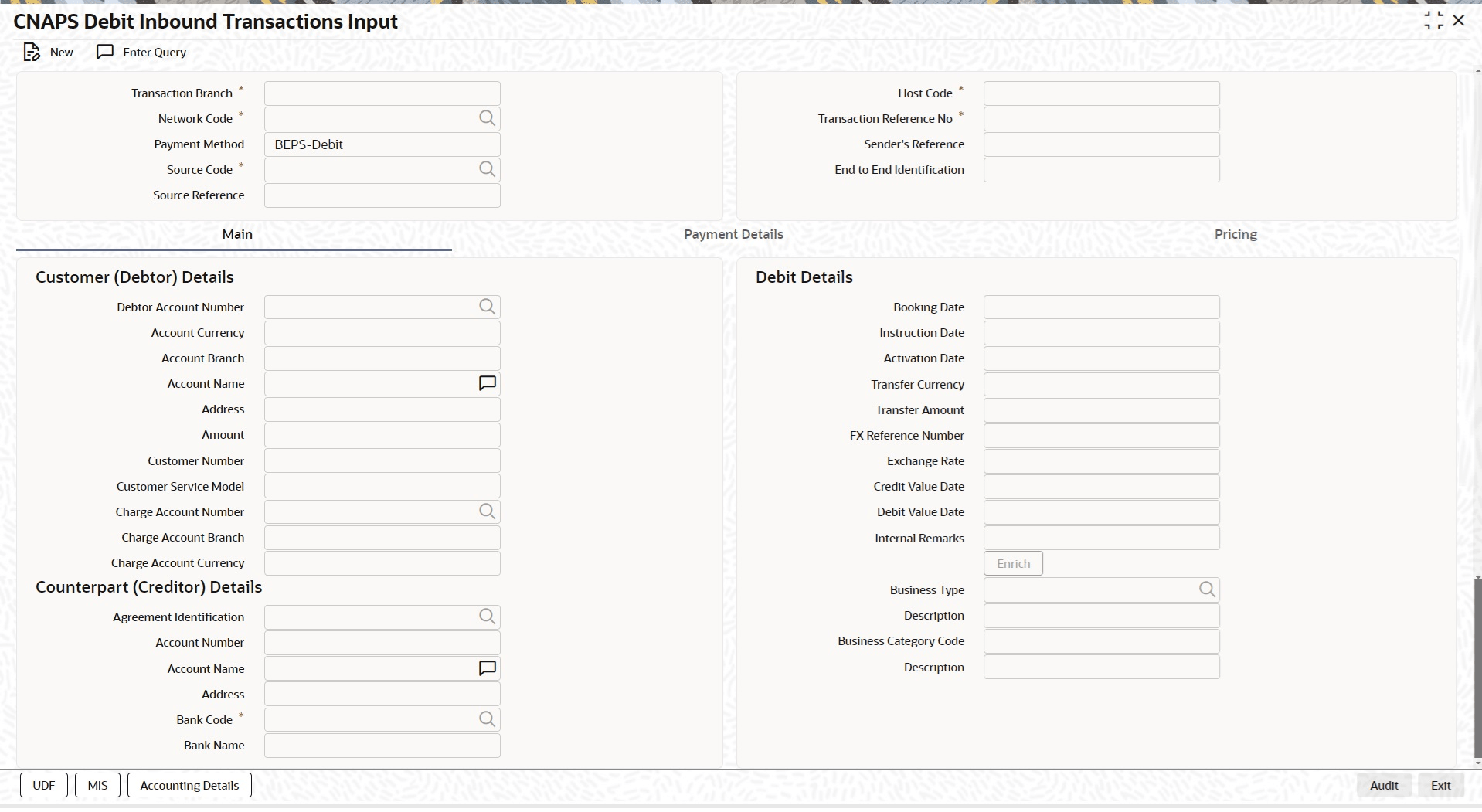Click the MIS button

[x=97, y=785]
